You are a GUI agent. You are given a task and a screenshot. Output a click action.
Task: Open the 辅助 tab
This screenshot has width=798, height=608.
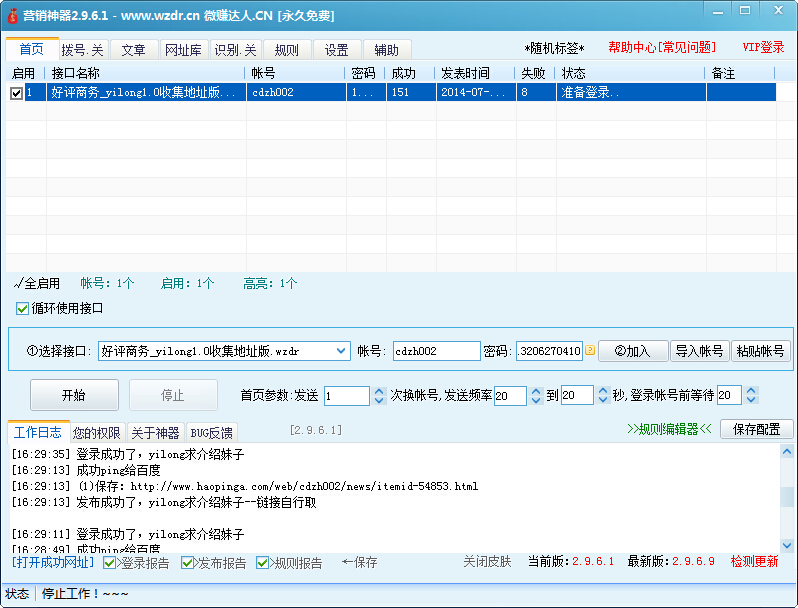(387, 50)
